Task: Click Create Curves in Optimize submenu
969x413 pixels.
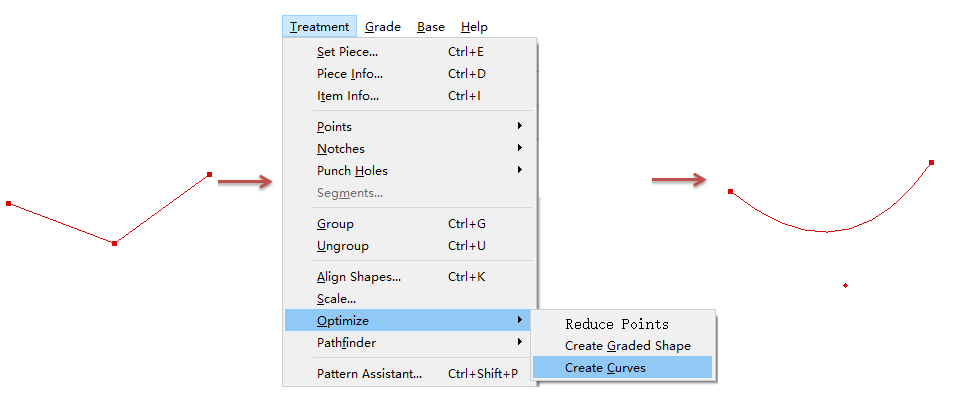Action: click(x=605, y=368)
